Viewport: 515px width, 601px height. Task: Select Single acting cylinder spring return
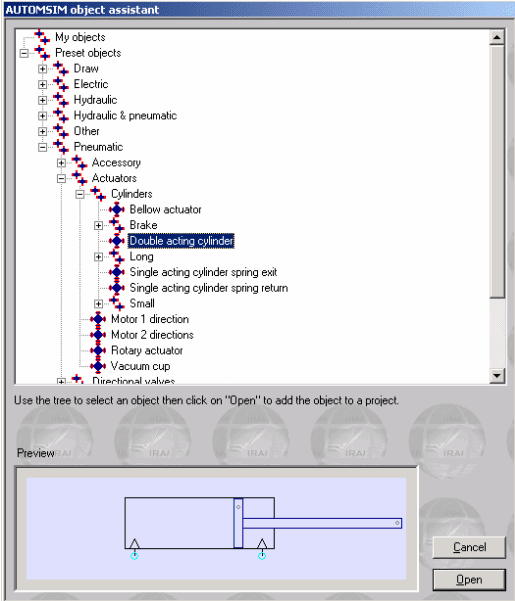[x=208, y=288]
